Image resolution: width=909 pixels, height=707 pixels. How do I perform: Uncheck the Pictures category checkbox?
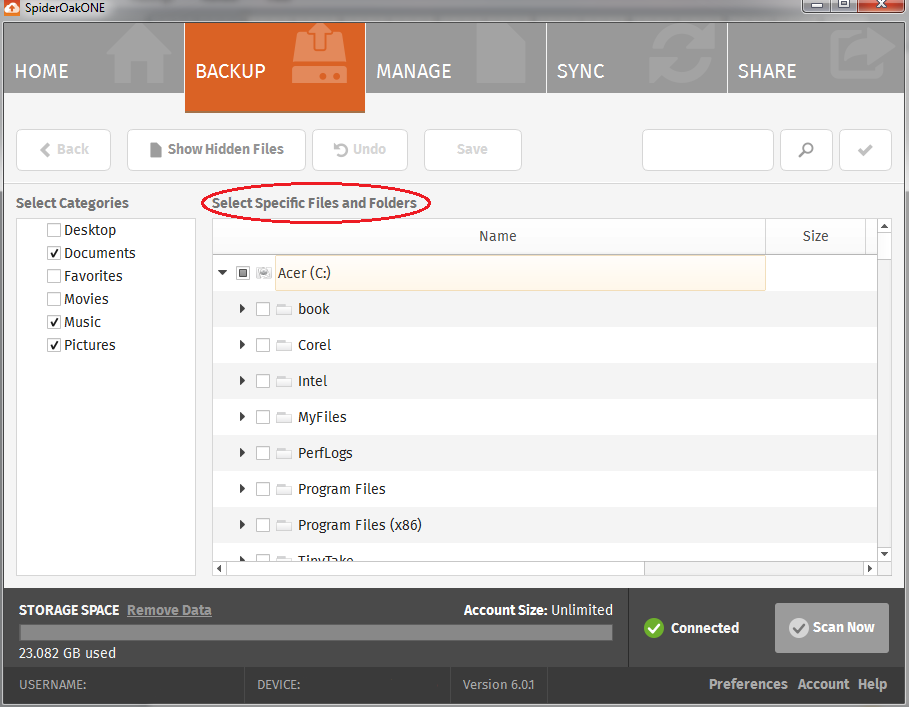[54, 345]
